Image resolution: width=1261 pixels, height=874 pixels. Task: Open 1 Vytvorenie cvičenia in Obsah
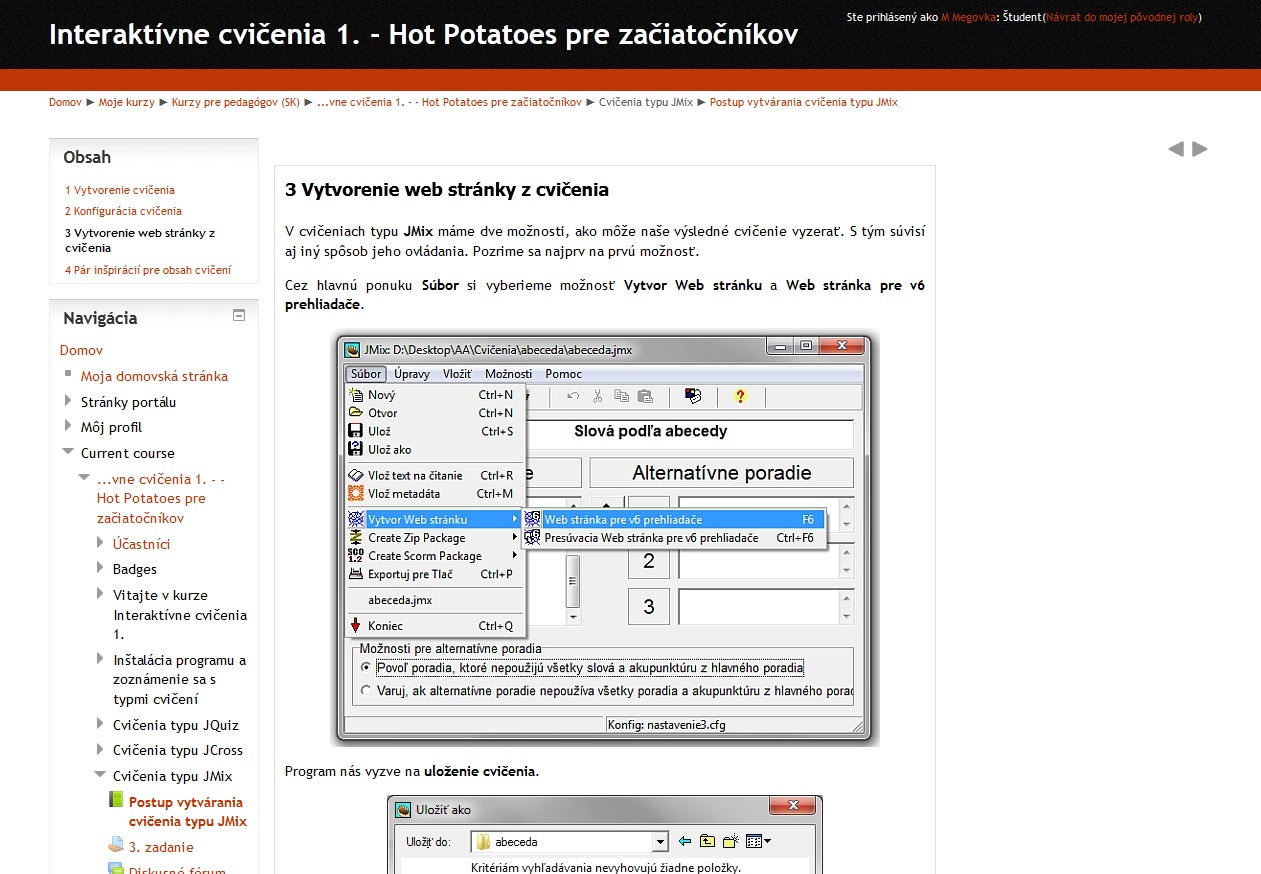coord(120,190)
